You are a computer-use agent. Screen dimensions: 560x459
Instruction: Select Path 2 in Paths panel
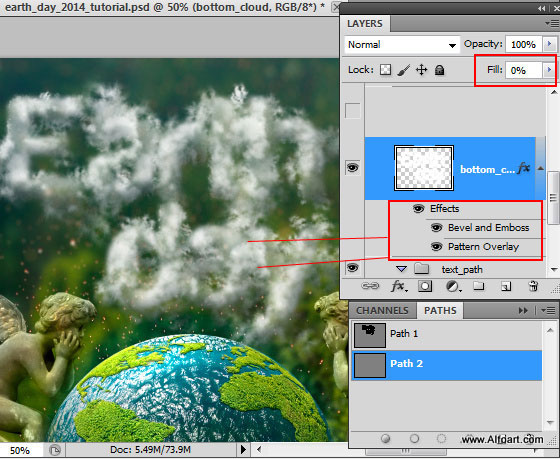[x=446, y=365]
